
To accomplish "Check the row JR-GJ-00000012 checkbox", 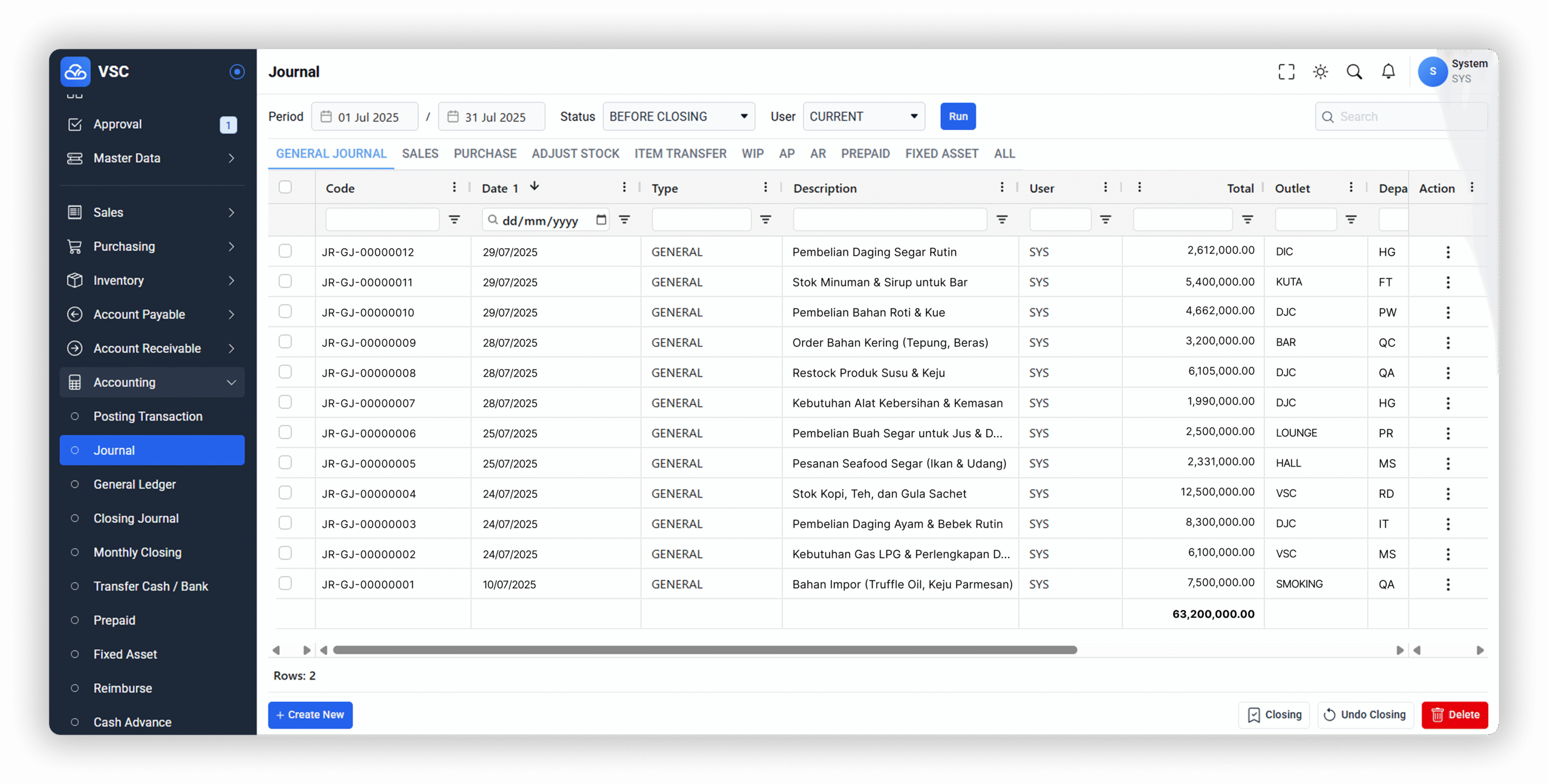I will pos(285,251).
